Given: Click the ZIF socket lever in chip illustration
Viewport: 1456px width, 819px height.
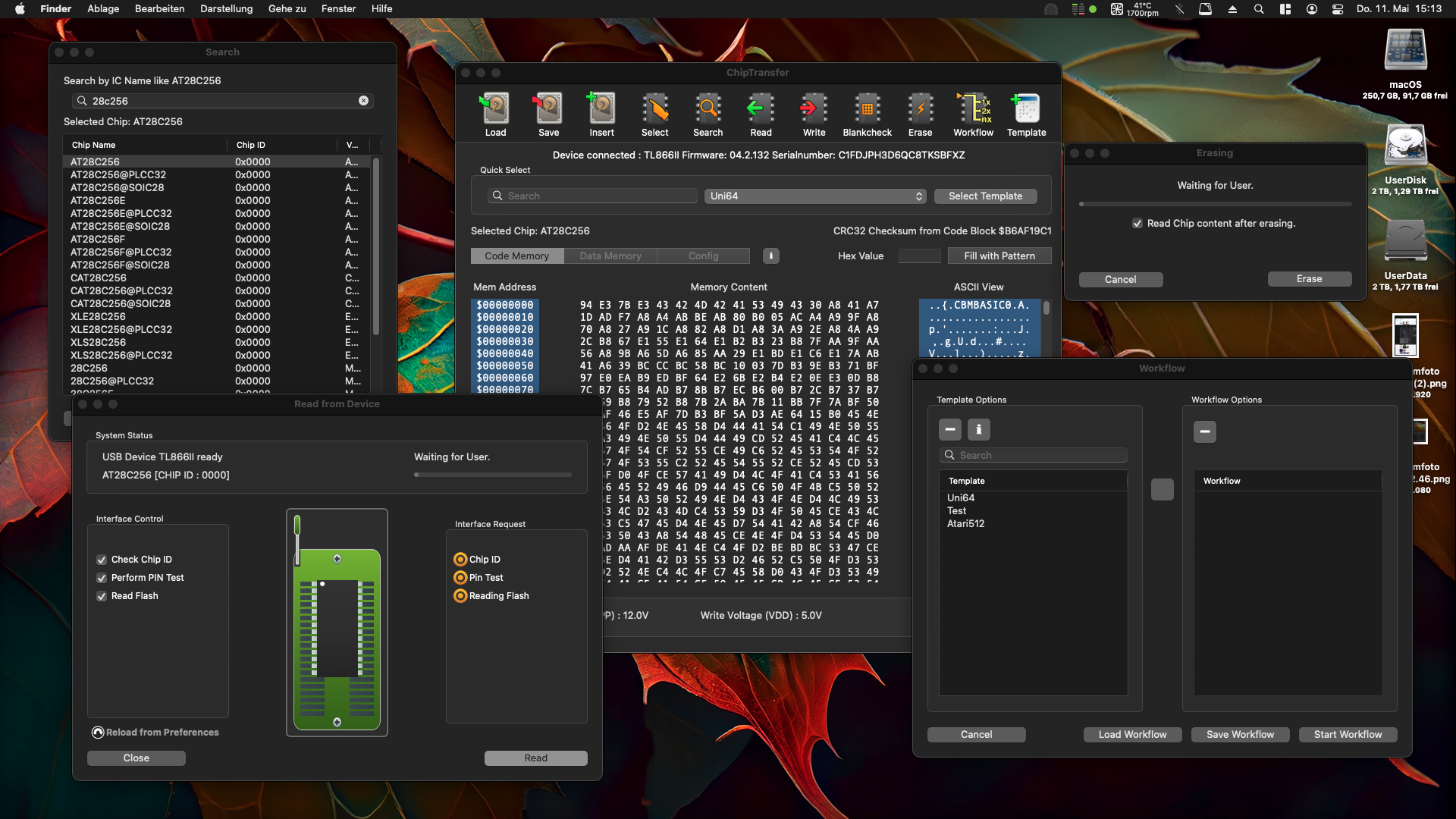Looking at the screenshot, I should (297, 539).
